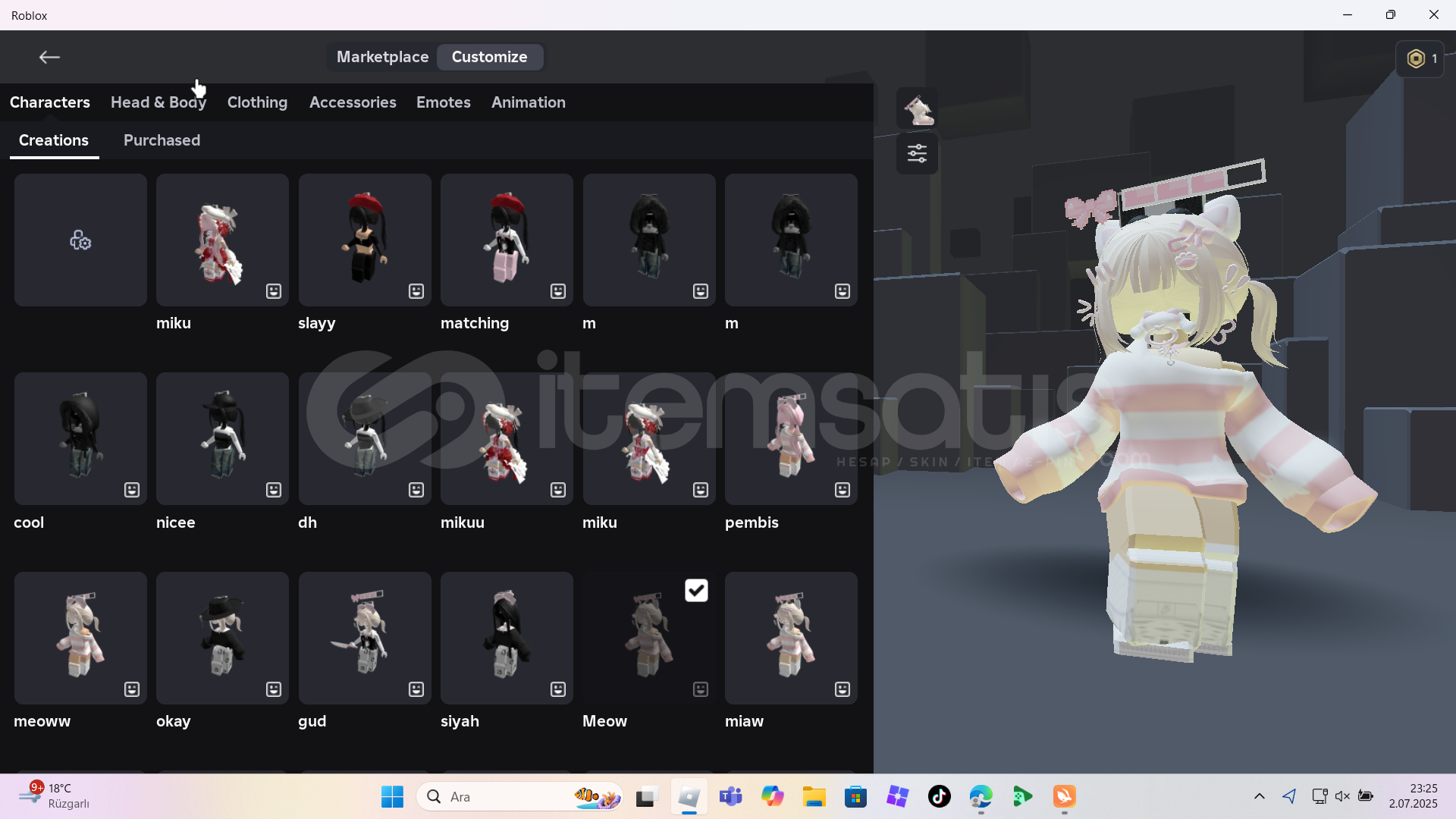This screenshot has height=819, width=1456.
Task: Click emote icon on gud outfit
Action: 416,689
